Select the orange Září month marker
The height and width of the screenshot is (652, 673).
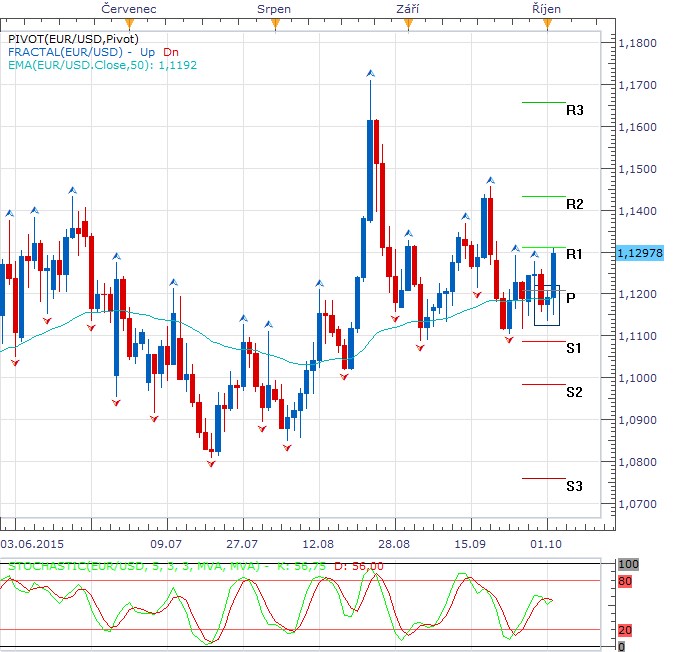[407, 24]
